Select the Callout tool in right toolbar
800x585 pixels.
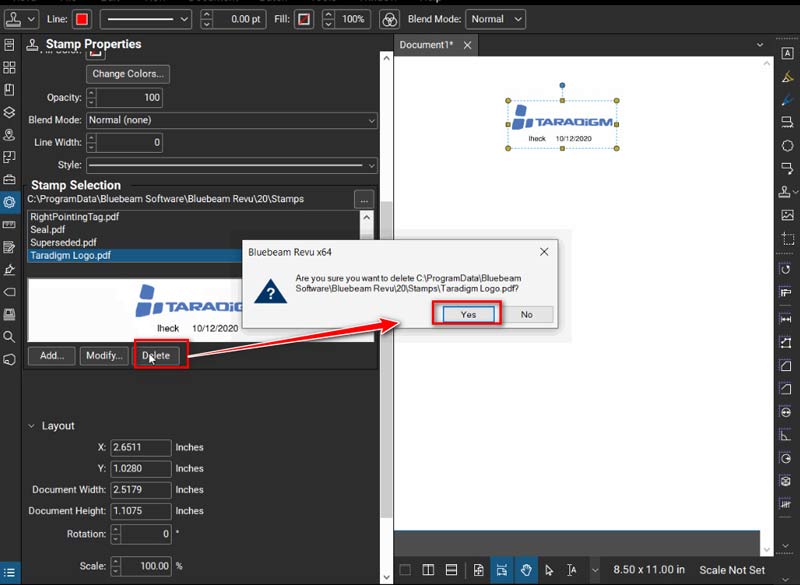[787, 168]
